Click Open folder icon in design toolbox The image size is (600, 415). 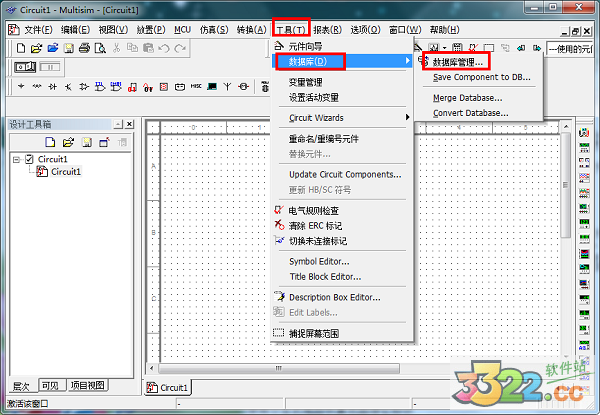tap(68, 142)
